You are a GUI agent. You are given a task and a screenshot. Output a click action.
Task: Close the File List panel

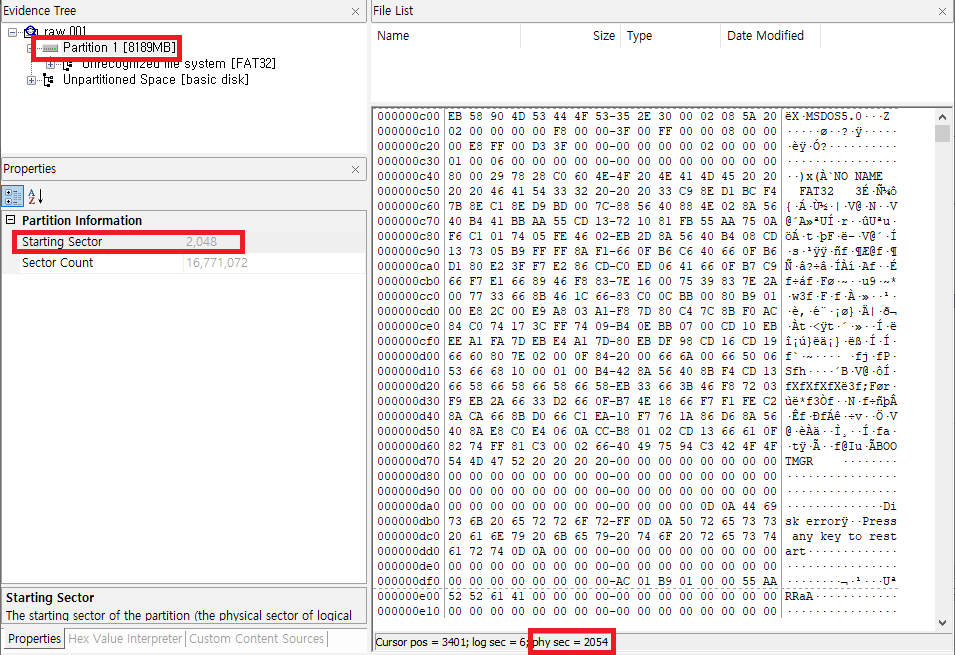pyautogui.click(x=942, y=11)
